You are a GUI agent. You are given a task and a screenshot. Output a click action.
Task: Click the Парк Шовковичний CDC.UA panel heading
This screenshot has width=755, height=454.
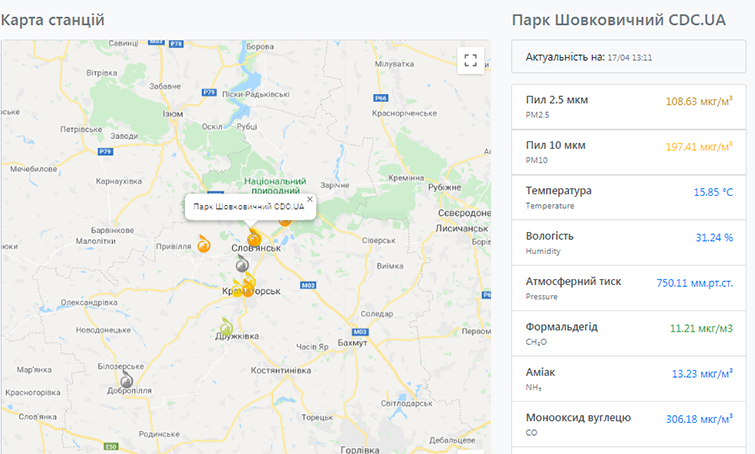[x=619, y=20]
